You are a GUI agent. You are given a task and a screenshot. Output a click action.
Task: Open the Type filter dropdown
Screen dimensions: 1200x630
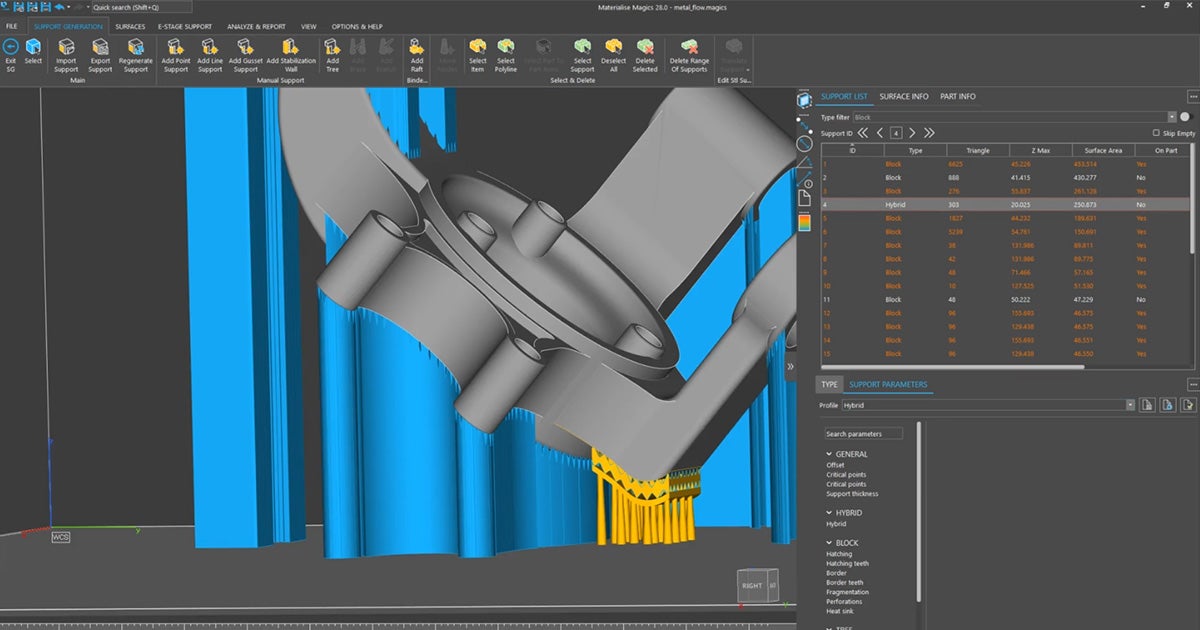[1170, 116]
